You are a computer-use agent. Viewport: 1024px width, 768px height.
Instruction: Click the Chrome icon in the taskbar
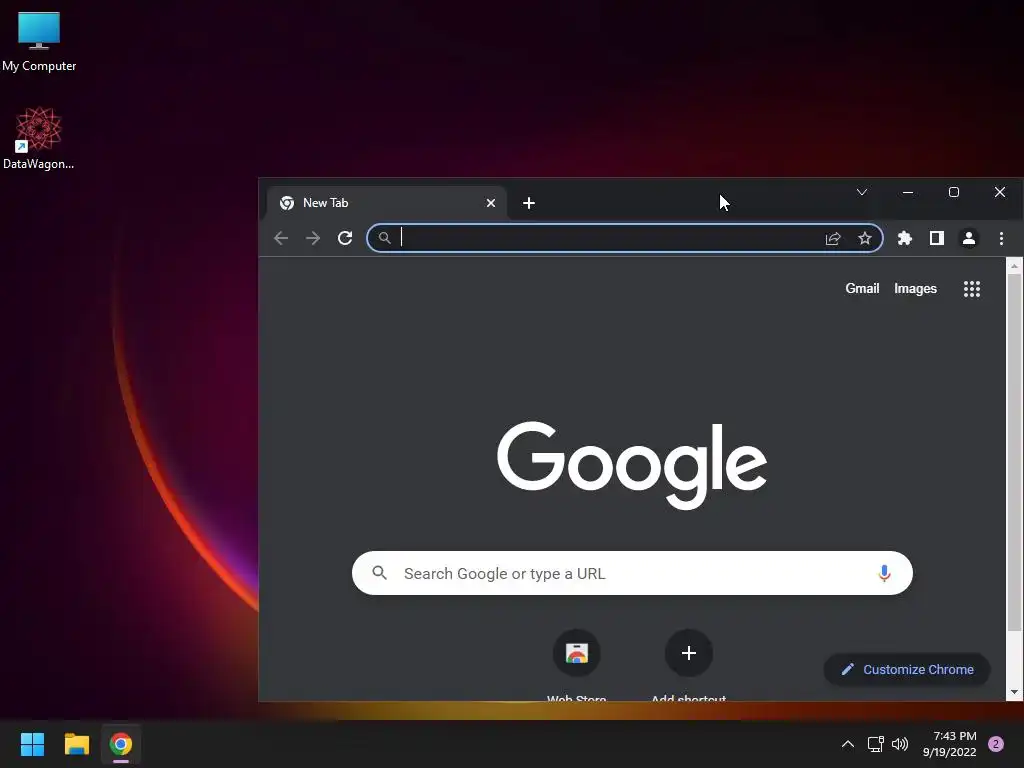(121, 744)
